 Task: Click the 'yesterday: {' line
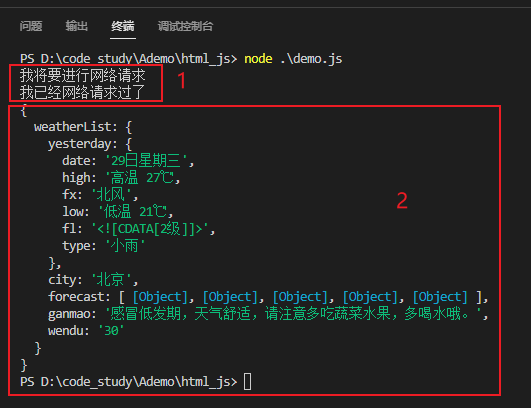(x=90, y=144)
